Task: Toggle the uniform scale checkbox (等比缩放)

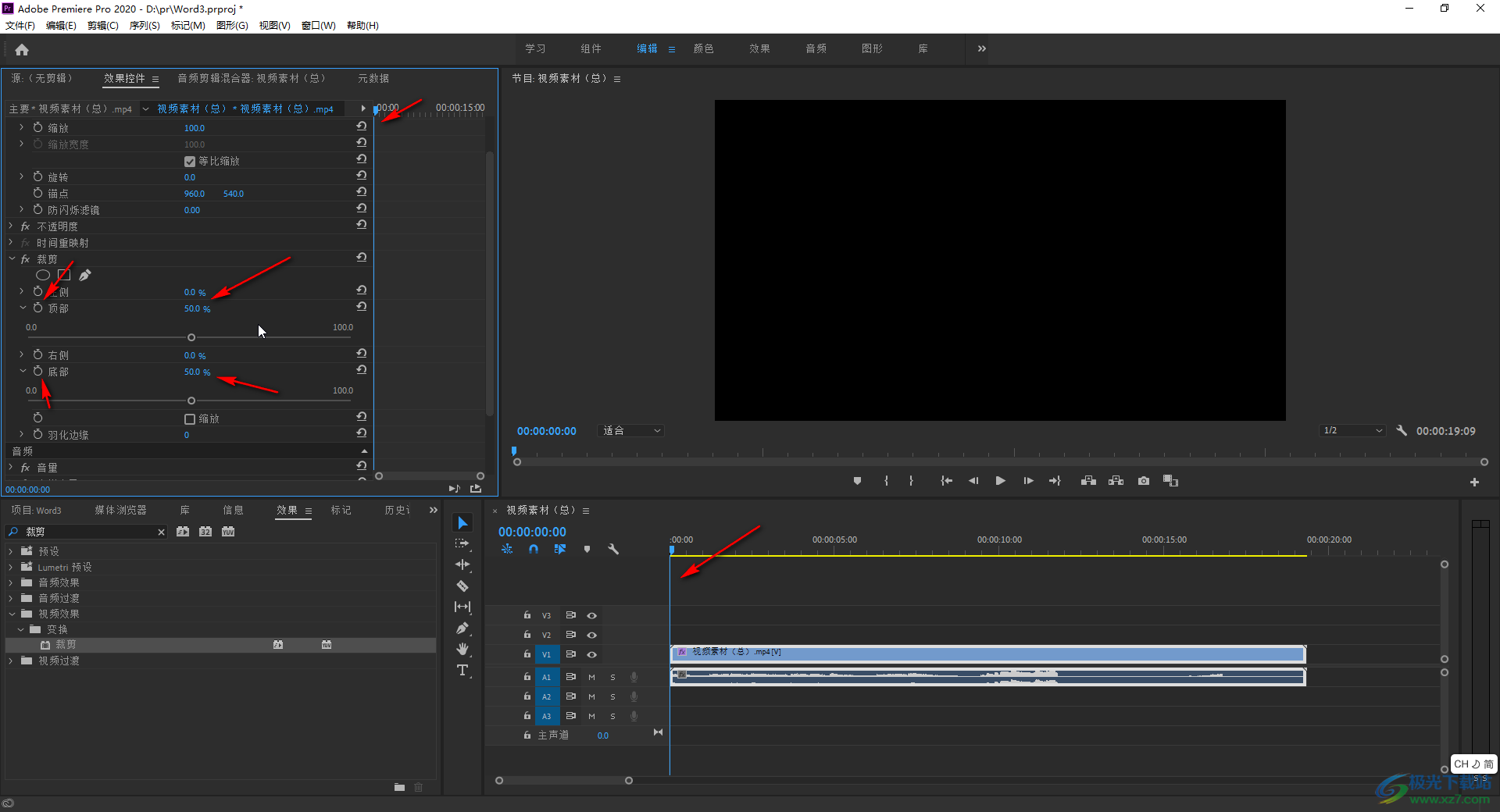Action: pos(190,162)
